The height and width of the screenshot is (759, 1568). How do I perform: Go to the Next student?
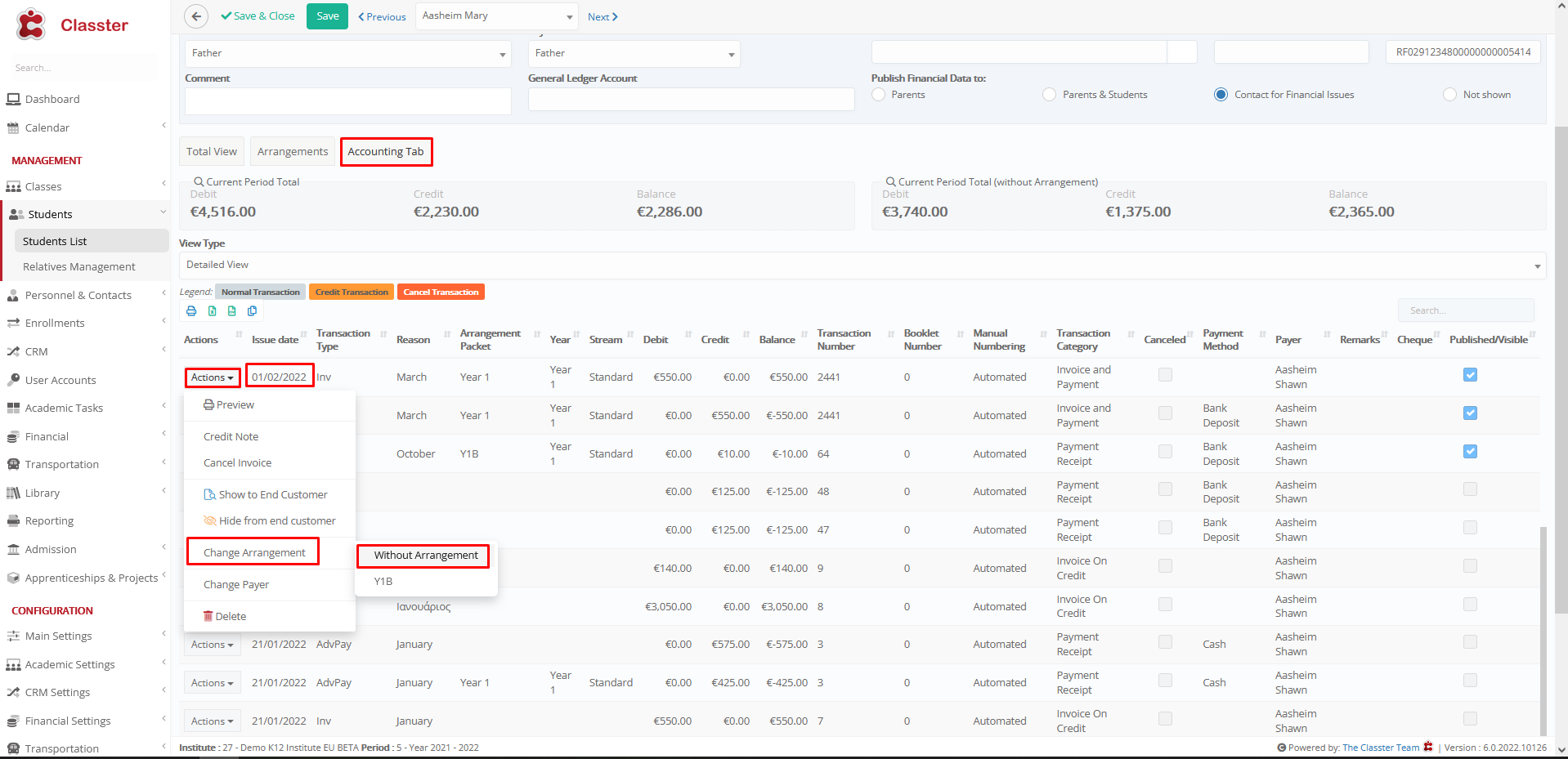pyautogui.click(x=603, y=17)
